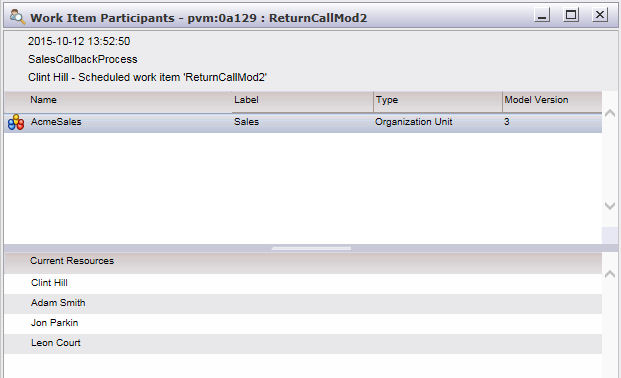Select the AcmeSales participant row
This screenshot has height=378, width=621.
coord(303,122)
